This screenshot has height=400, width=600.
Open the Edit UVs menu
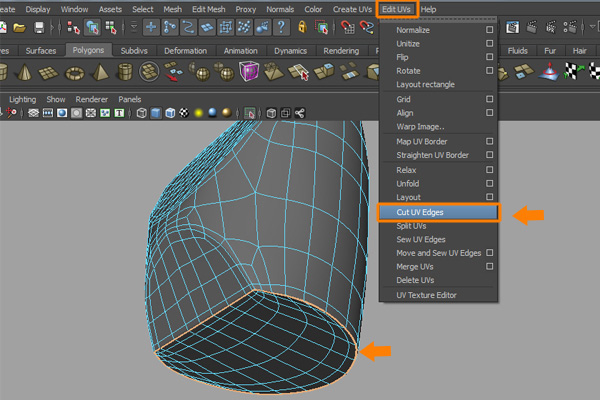(x=398, y=9)
